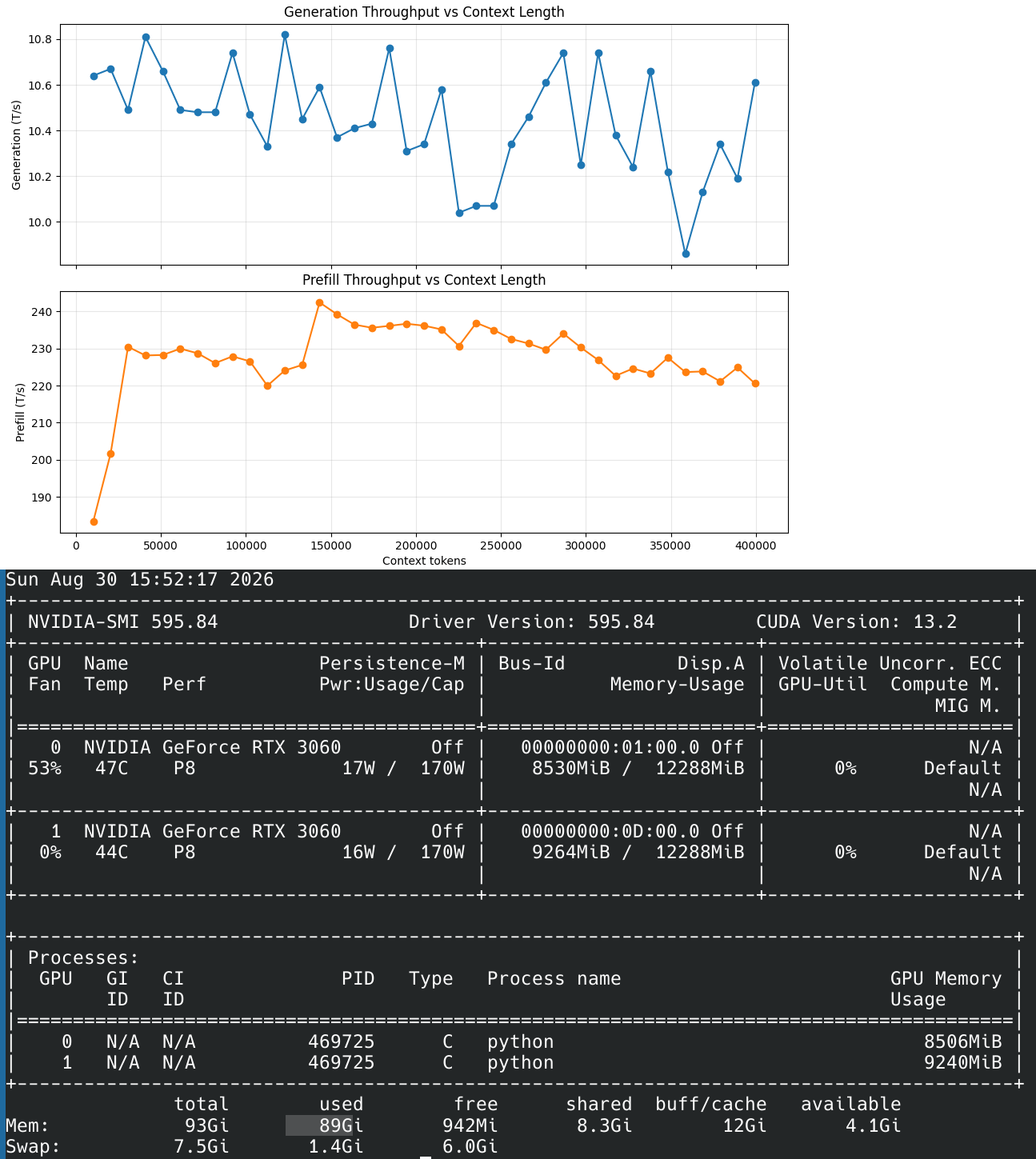Click the 200000 tick on the x-axis
The width and height of the screenshot is (1036, 1159).
pos(416,546)
